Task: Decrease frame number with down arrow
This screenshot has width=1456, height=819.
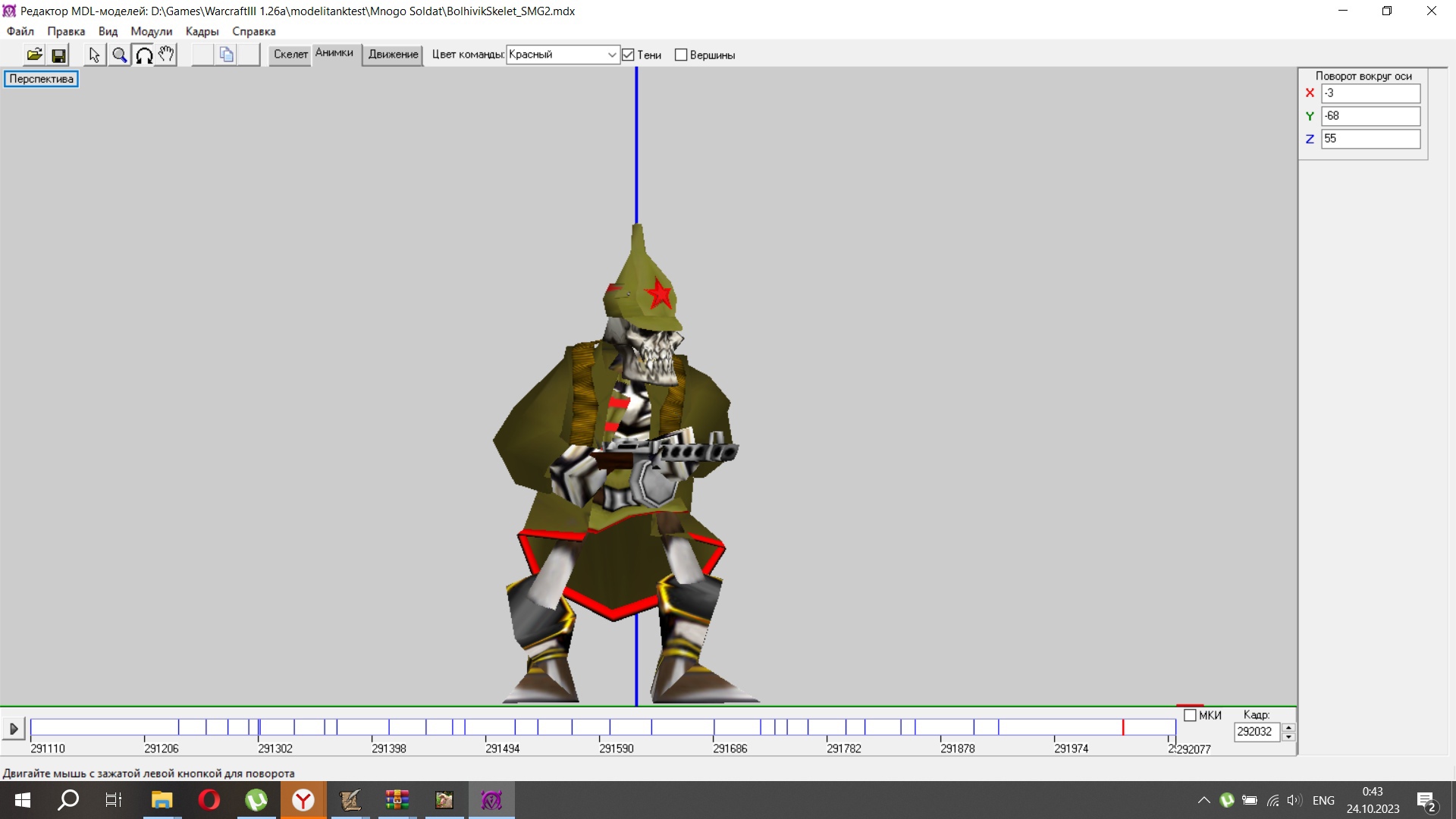Action: pos(1288,736)
